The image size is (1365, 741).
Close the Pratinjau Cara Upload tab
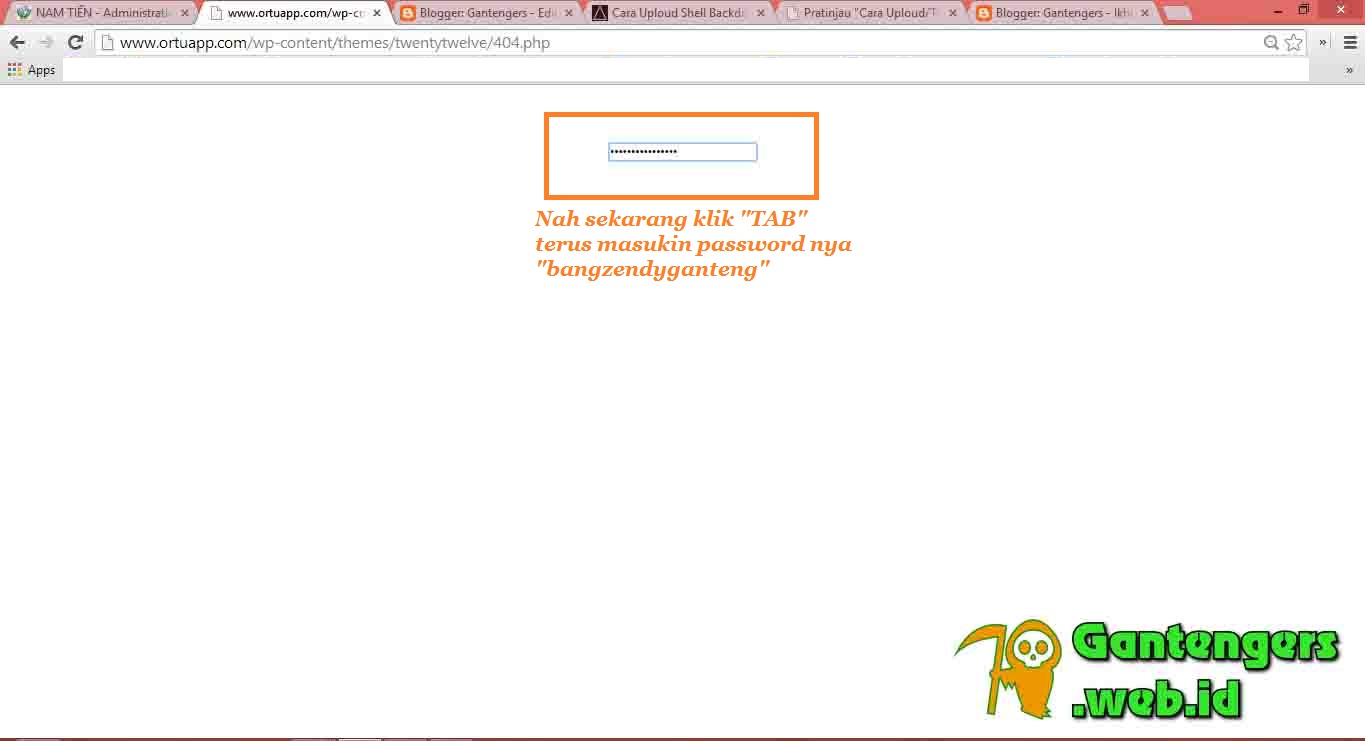[952, 13]
